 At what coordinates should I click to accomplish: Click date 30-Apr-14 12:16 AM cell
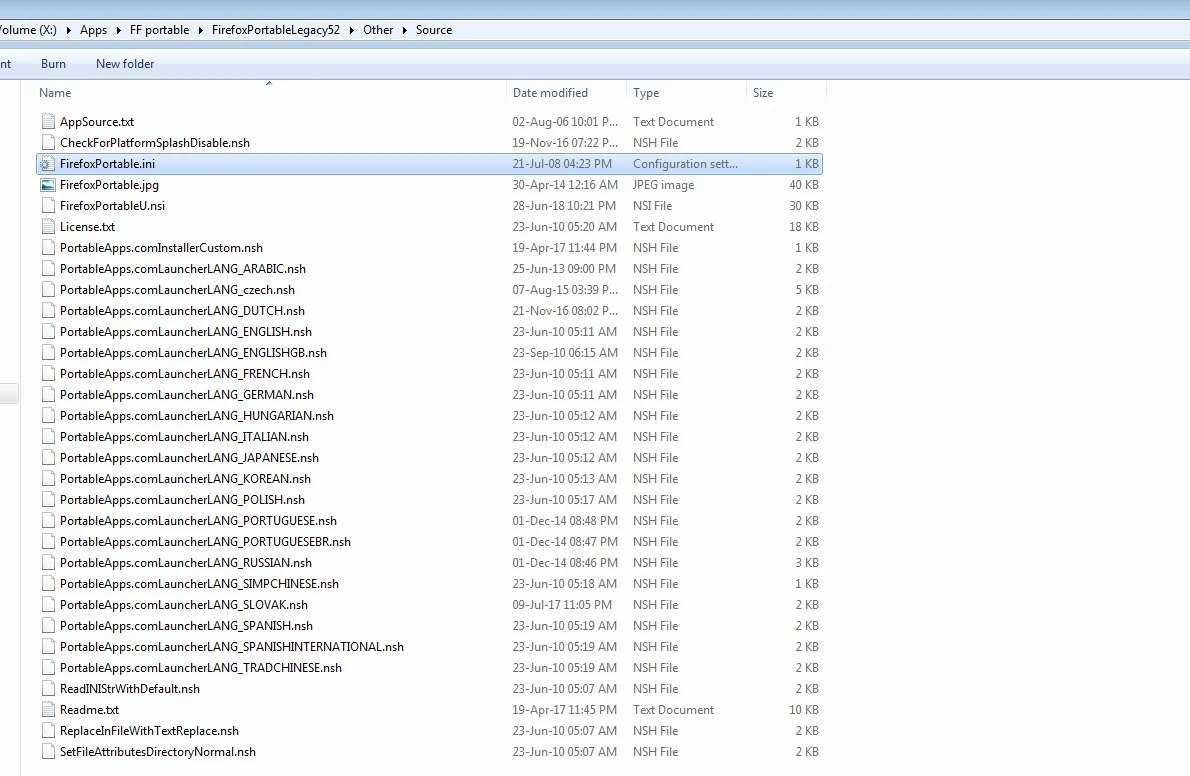(565, 185)
